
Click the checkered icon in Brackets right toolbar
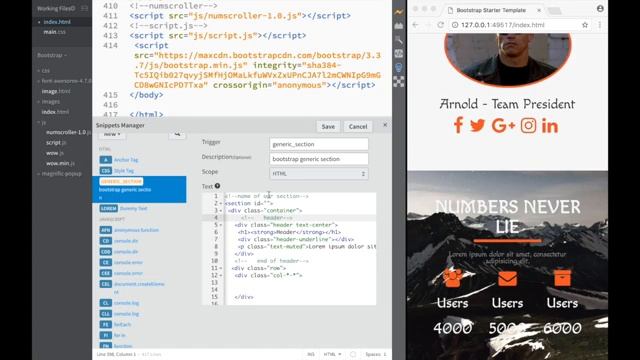coord(399,82)
